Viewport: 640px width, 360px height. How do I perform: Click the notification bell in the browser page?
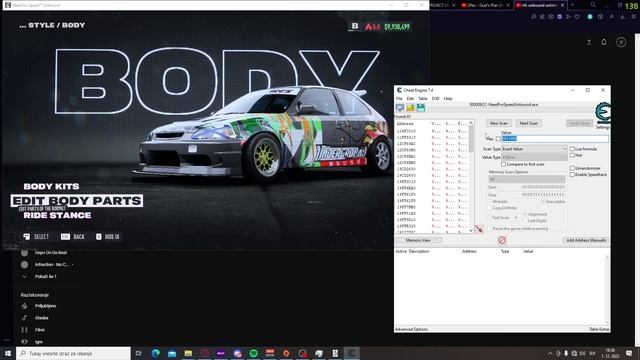(x=604, y=42)
